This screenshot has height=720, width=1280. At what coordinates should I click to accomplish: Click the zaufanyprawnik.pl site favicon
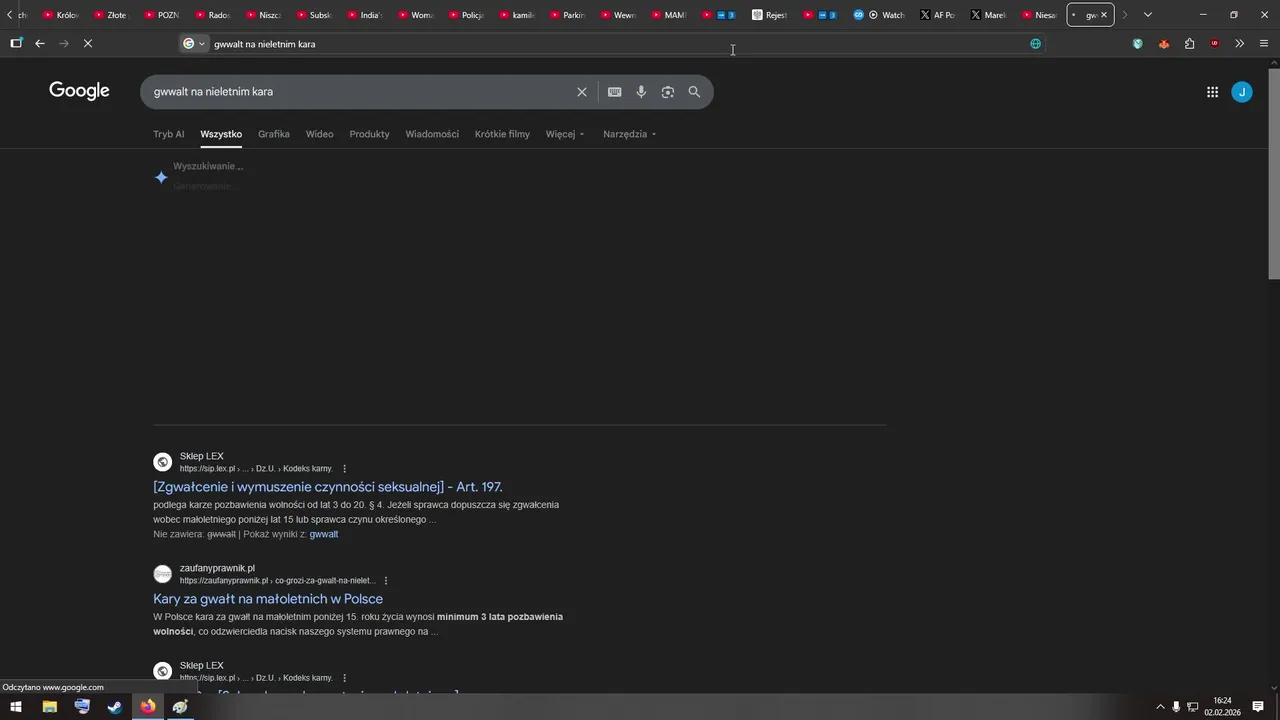pyautogui.click(x=162, y=574)
